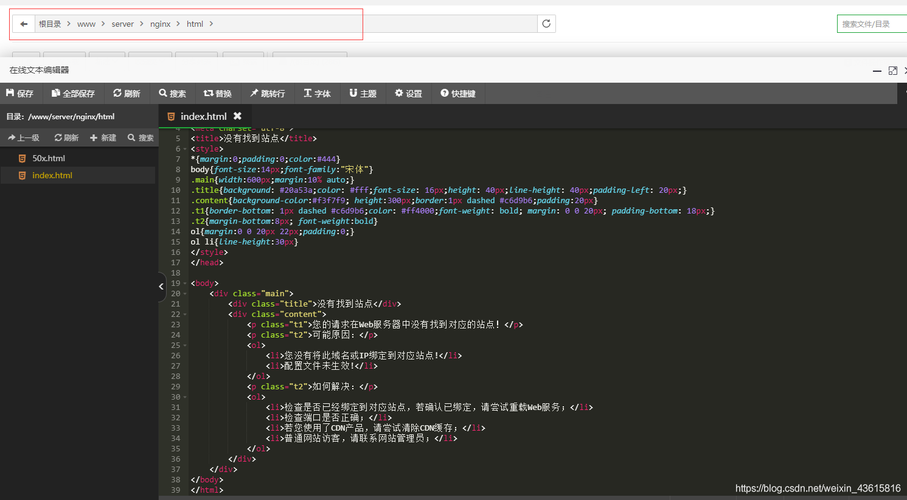Viewport: 907px width, 500px height.
Task: Collapse the sidebar with the arrow handle
Action: coord(161,286)
